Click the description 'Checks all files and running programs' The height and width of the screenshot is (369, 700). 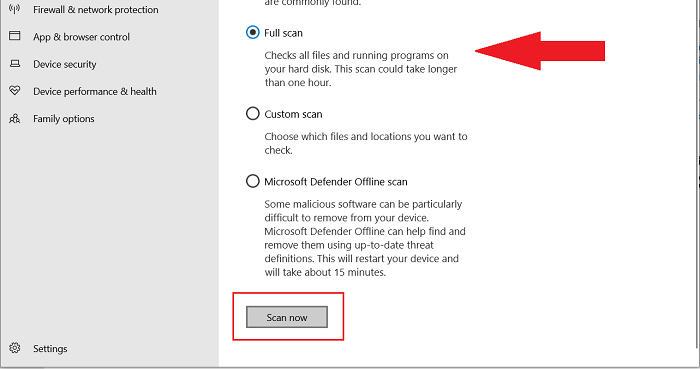361,69
